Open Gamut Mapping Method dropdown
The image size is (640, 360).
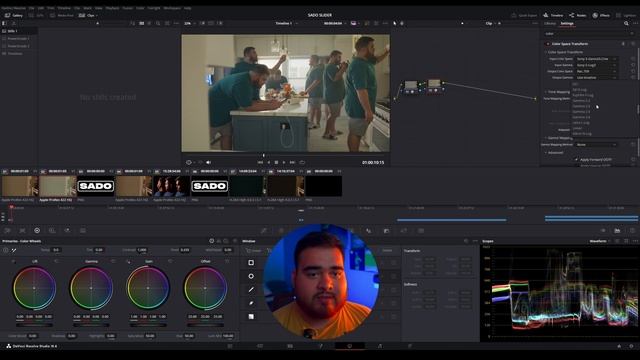coord(596,144)
